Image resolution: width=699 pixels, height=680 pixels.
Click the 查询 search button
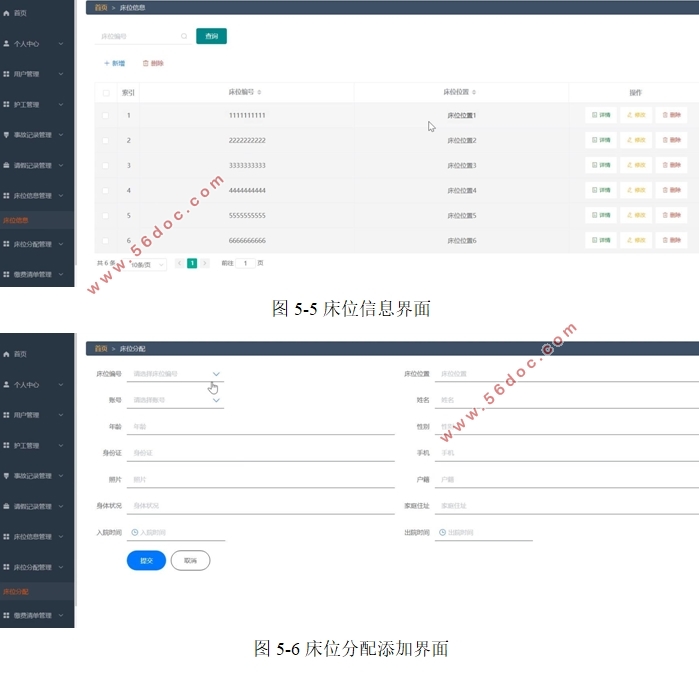(x=211, y=36)
